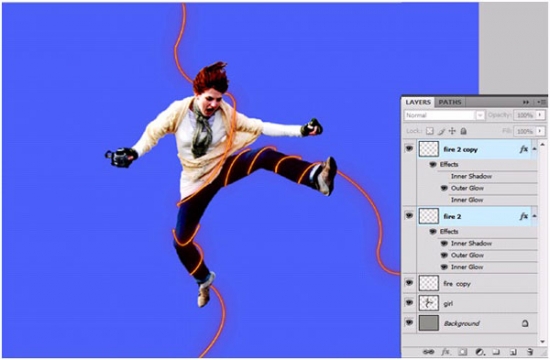Collapse effects of fire 2 layer
550x360 pixels.
pyautogui.click(x=534, y=216)
